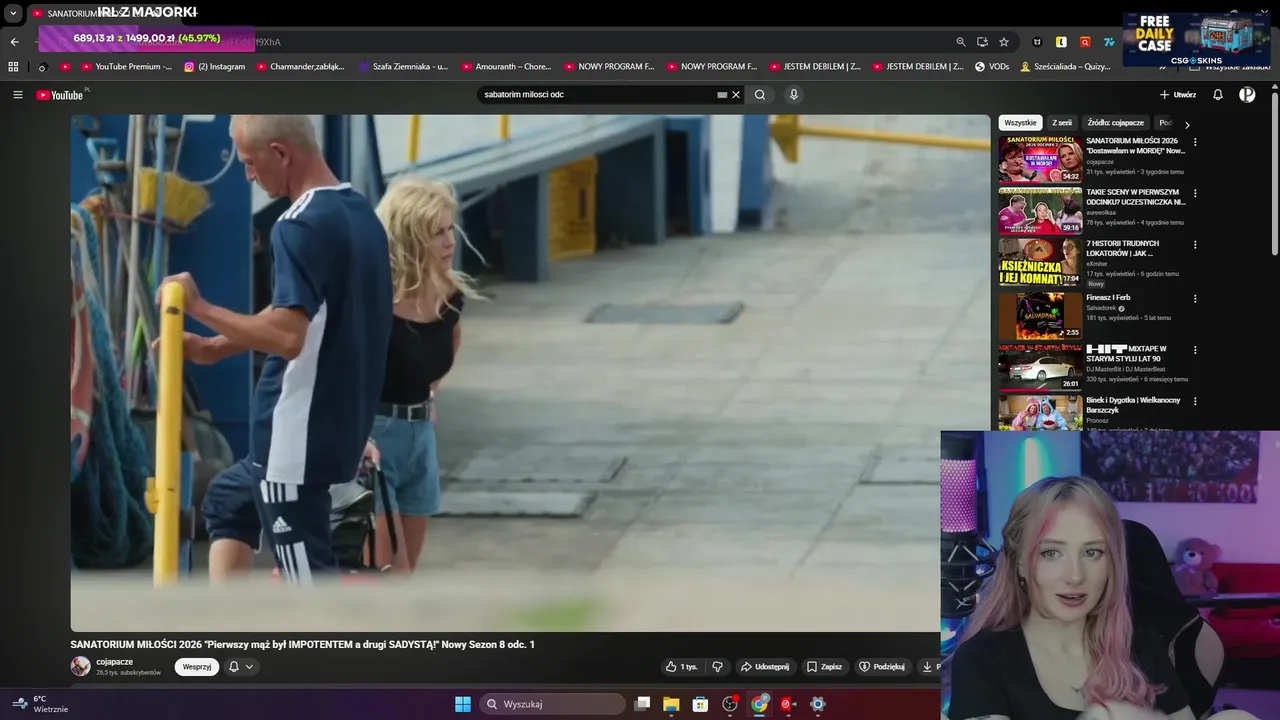Start voice search with the microphone
The image size is (1280, 720).
point(794,95)
